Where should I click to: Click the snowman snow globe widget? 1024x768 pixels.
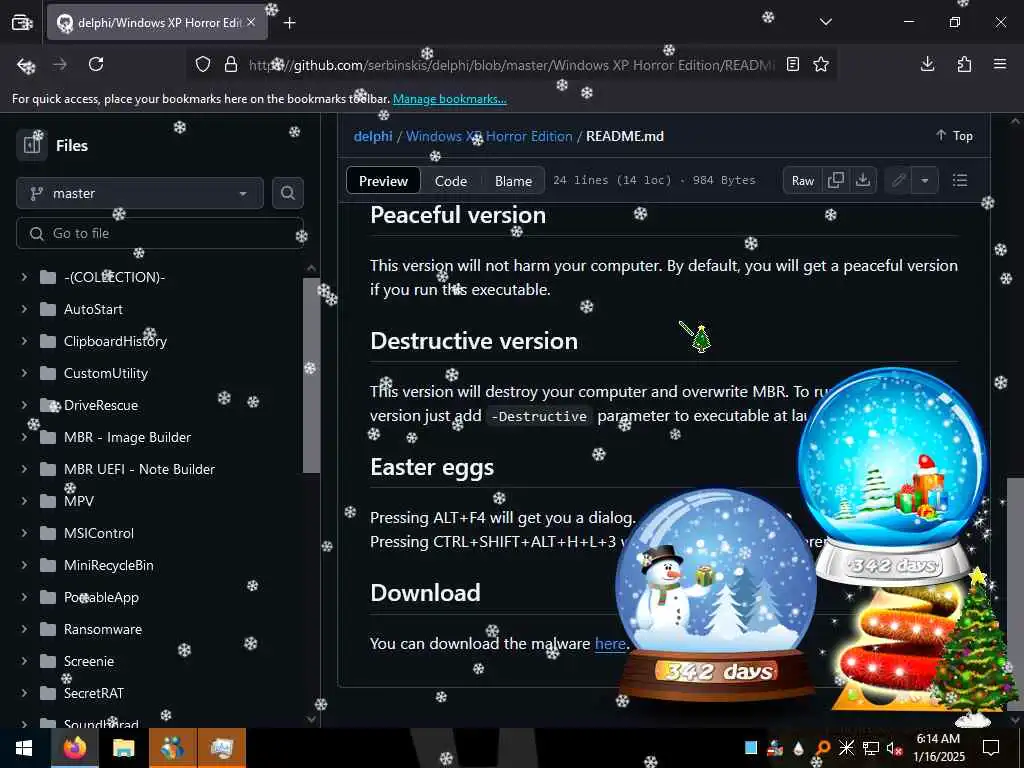coord(717,594)
